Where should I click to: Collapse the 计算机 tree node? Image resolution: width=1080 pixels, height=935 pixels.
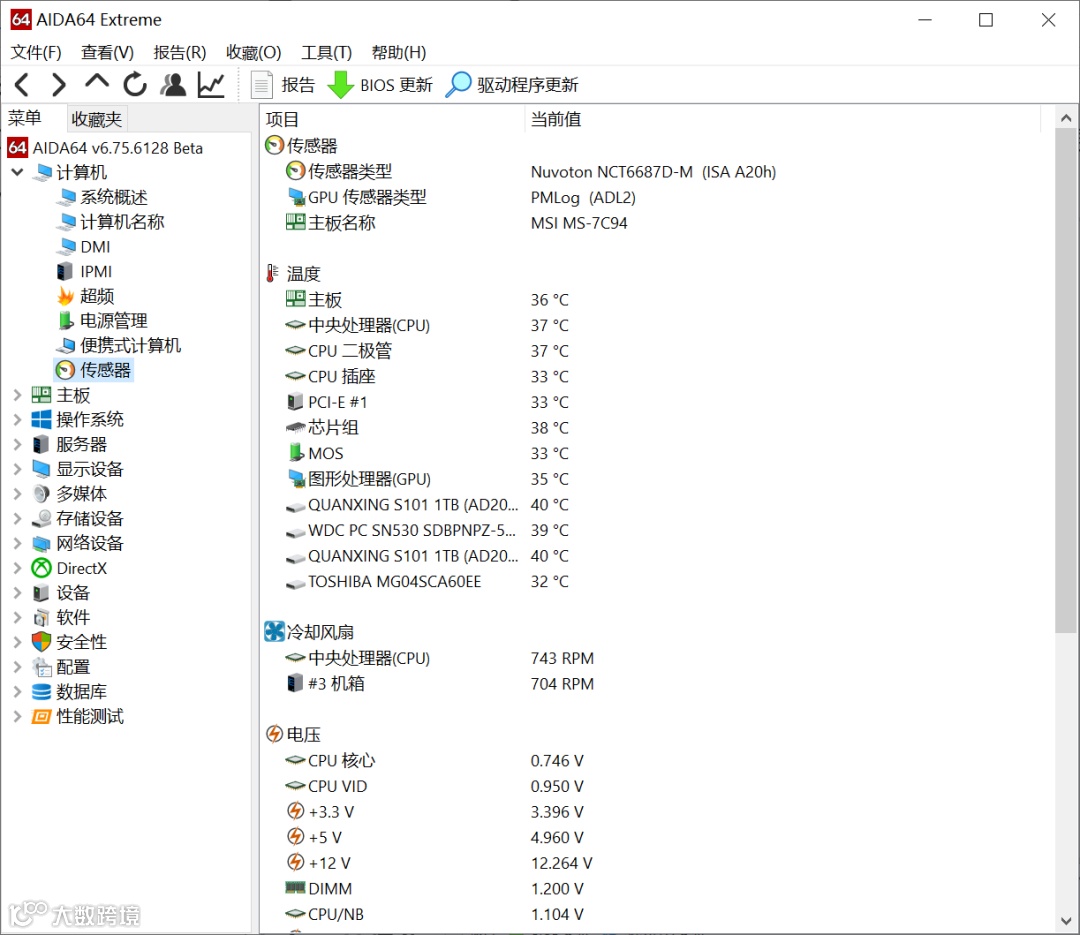pyautogui.click(x=17, y=172)
